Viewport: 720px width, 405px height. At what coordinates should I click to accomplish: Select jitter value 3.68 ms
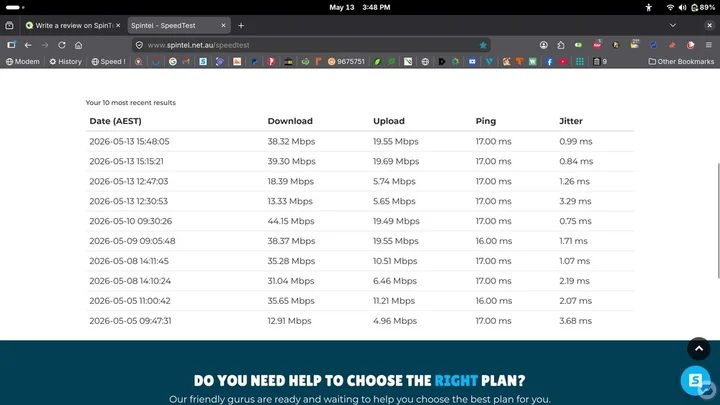(575, 321)
